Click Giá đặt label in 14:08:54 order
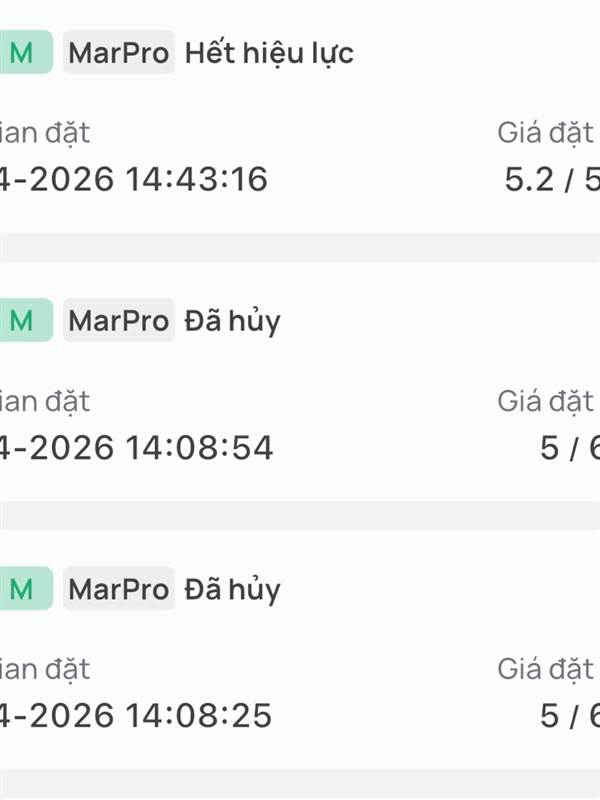Screen dimensions: 600x800 point(546,401)
